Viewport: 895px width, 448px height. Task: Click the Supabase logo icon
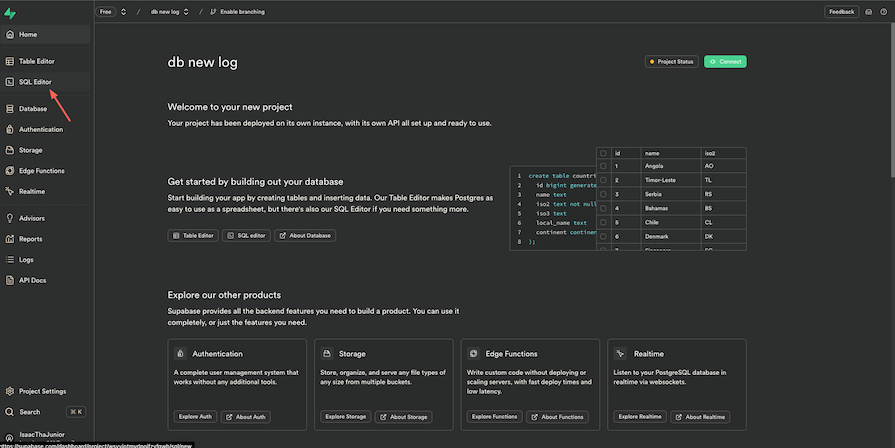(9, 12)
